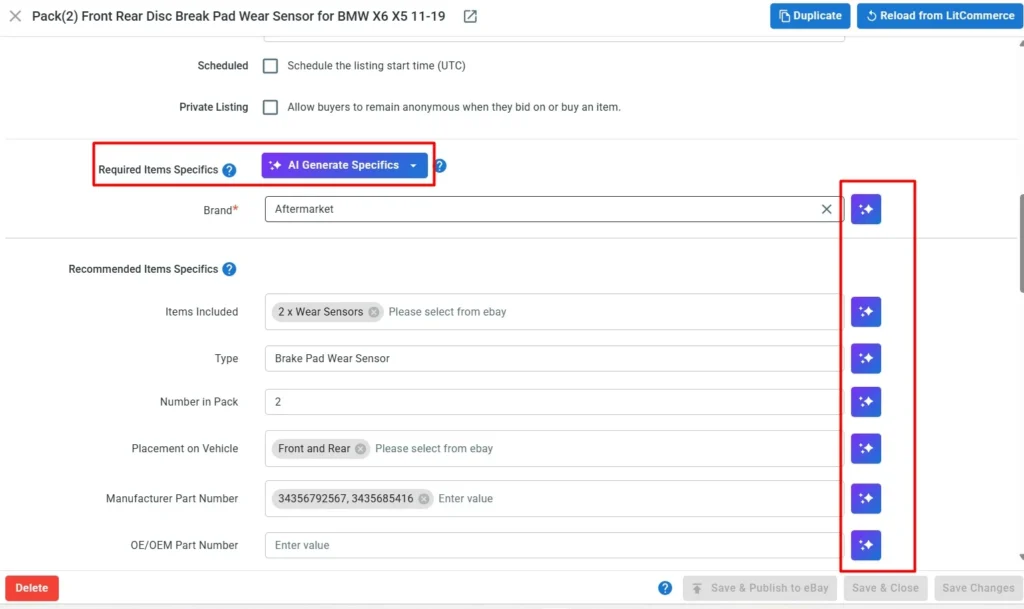Click the Save Changes button
The image size is (1024, 609).
point(978,588)
